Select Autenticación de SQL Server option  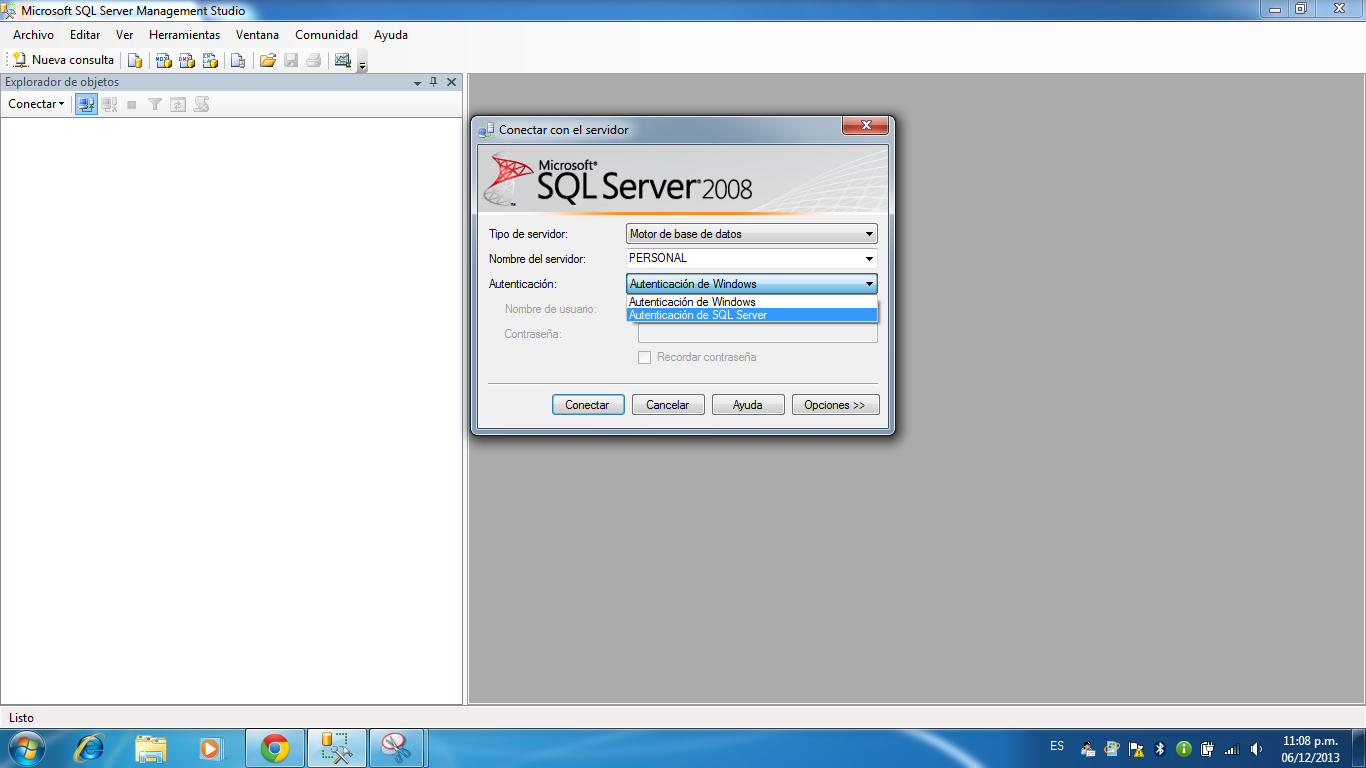pos(752,315)
